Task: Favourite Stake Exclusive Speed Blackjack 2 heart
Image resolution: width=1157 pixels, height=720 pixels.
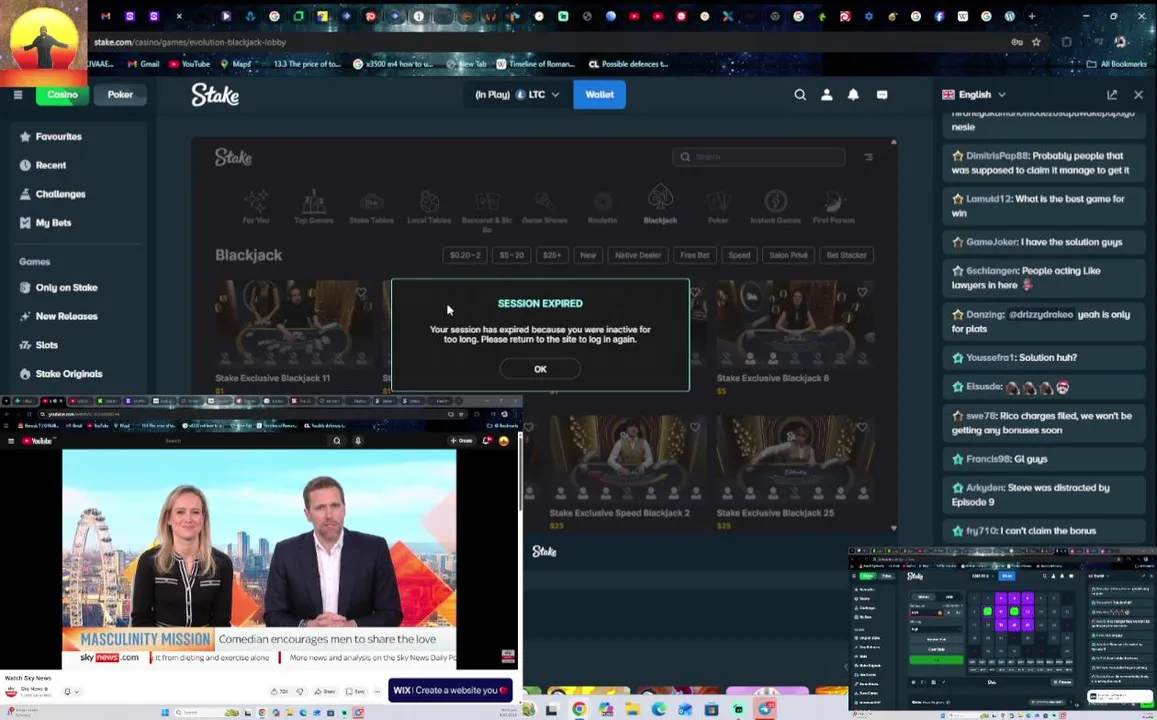Action: pyautogui.click(x=694, y=426)
